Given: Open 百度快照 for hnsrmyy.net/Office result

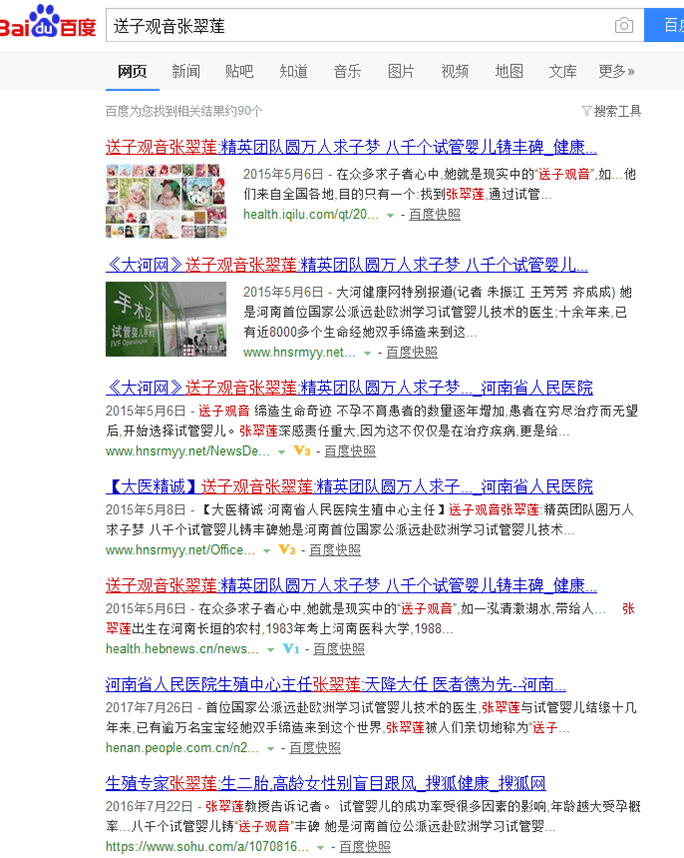Looking at the screenshot, I should (x=335, y=549).
